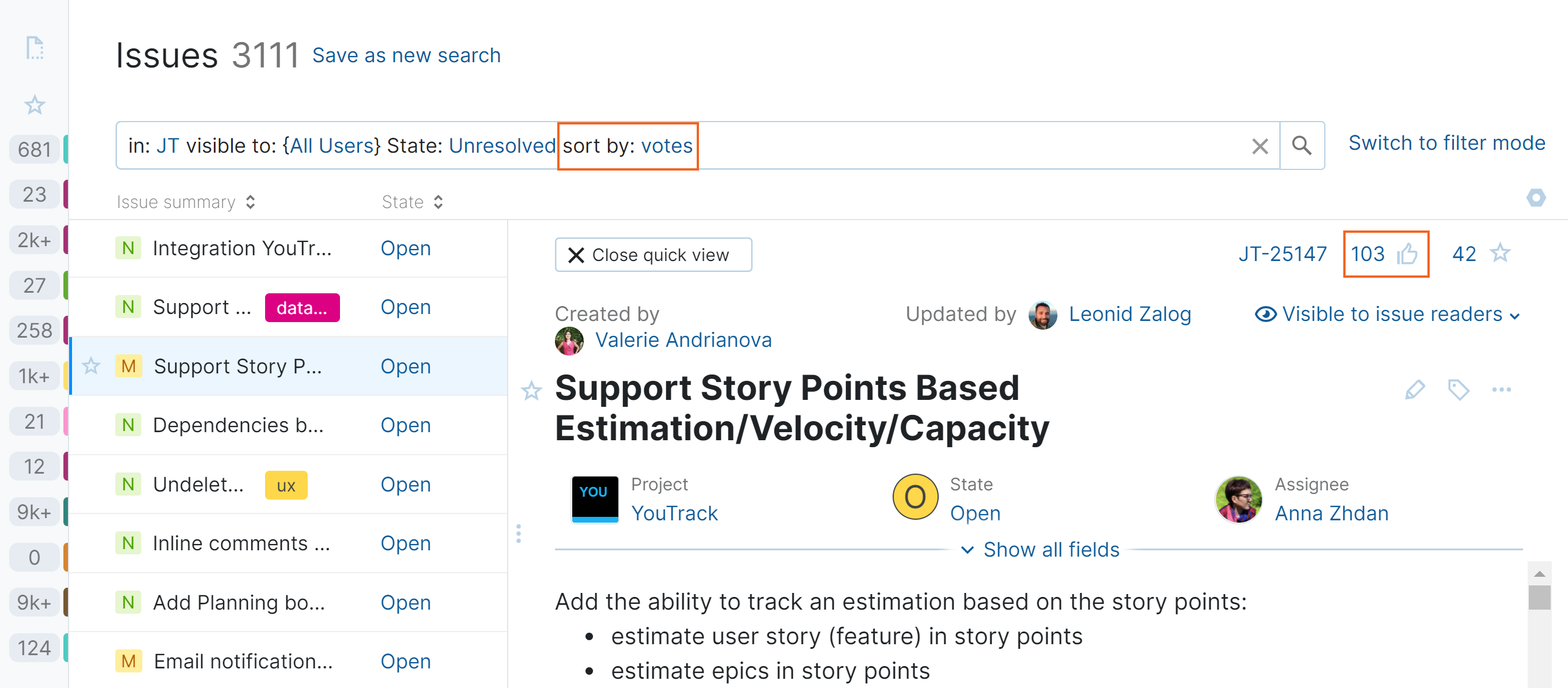Star the Support Story P row in the list

tap(91, 366)
